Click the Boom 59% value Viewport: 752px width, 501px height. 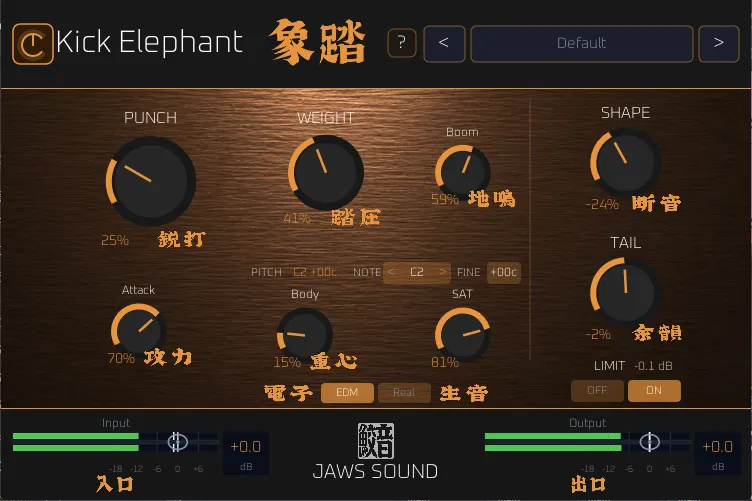445,199
